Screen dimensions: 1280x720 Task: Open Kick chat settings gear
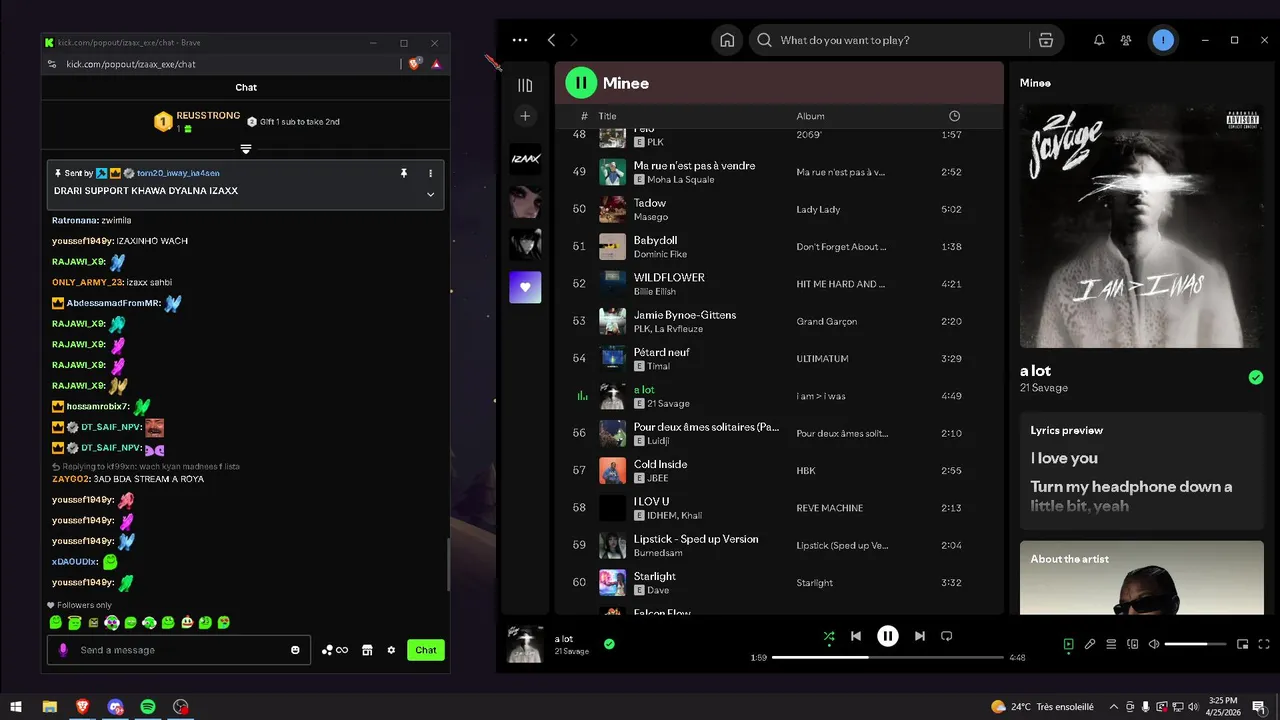tap(391, 650)
